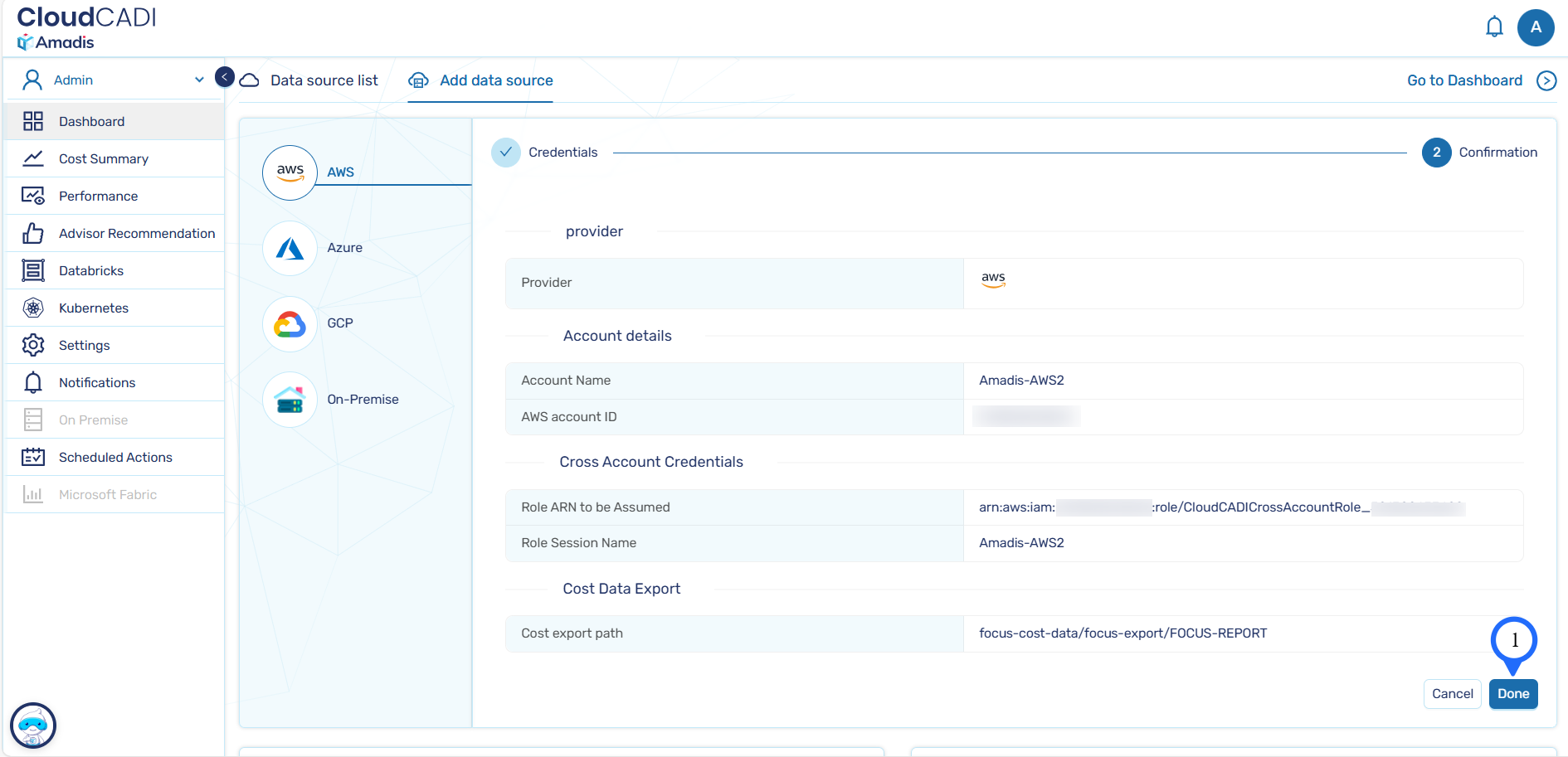The image size is (1568, 757).
Task: Expand the Admin role dropdown
Action: tap(199, 80)
